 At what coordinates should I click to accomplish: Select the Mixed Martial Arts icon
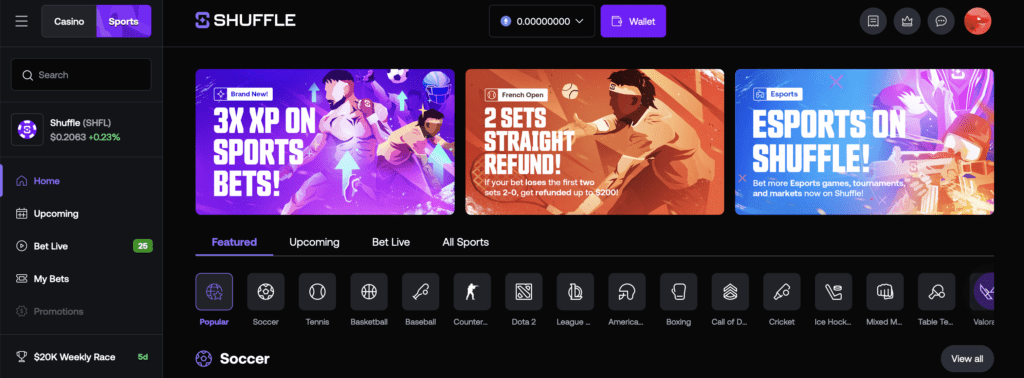tap(884, 292)
